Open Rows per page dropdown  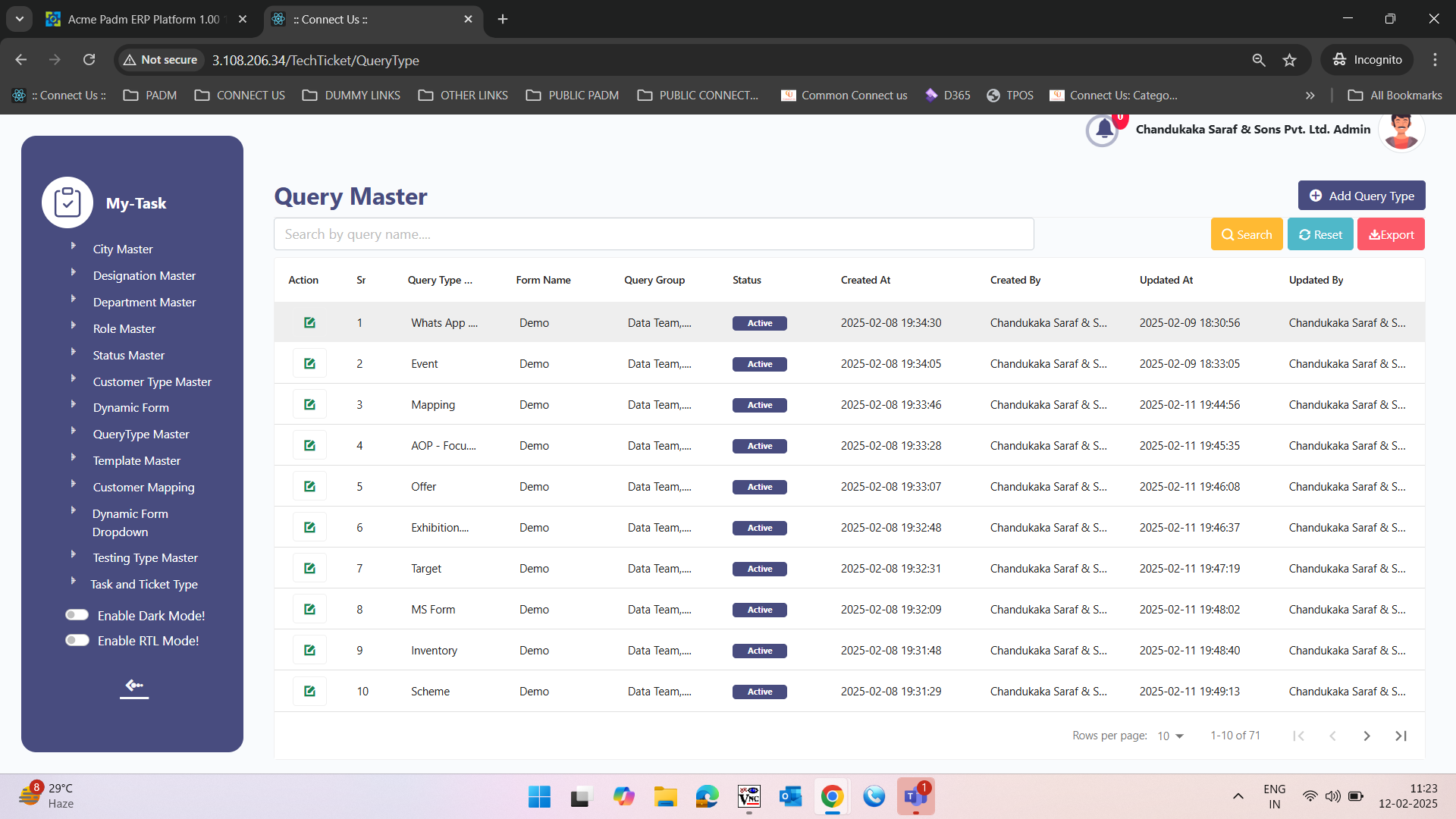tap(1171, 736)
